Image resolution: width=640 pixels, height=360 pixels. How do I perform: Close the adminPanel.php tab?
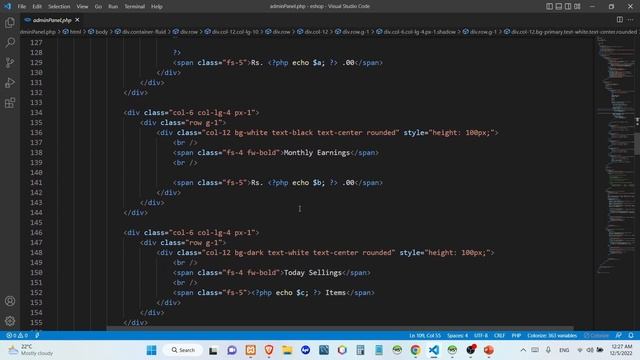[77, 20]
